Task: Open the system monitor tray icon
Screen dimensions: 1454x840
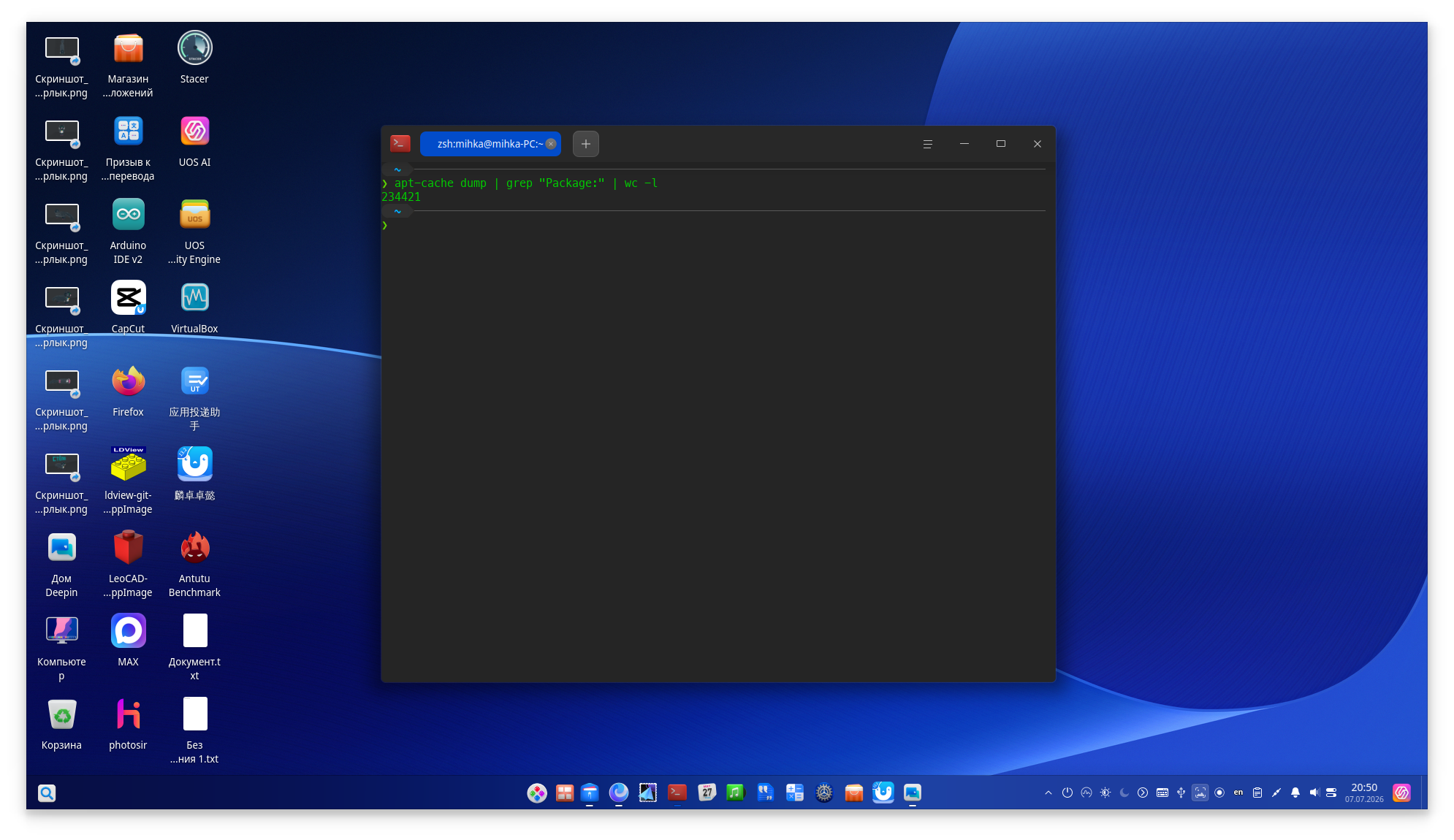Action: [1086, 793]
